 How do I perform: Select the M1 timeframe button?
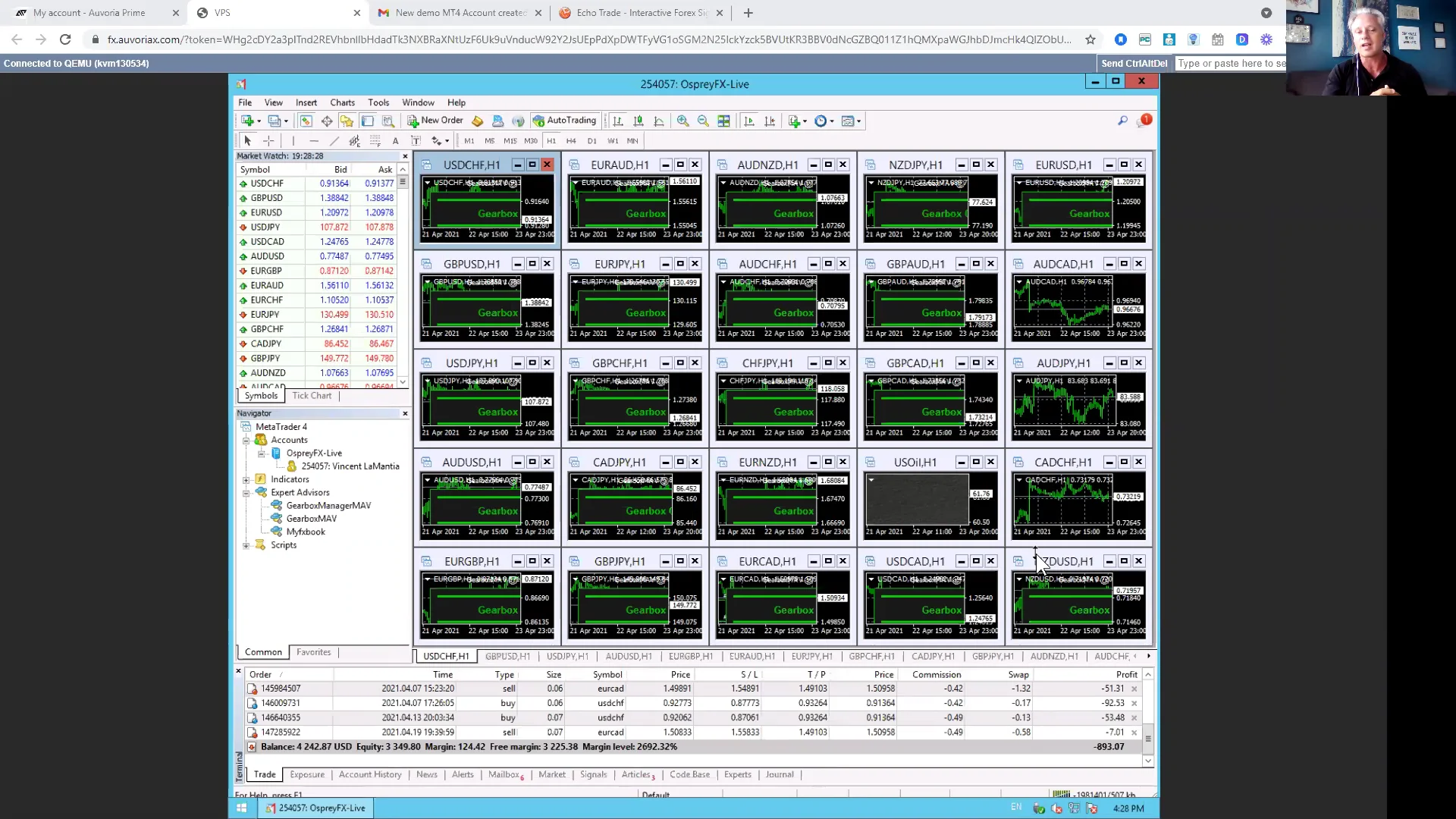tap(469, 140)
